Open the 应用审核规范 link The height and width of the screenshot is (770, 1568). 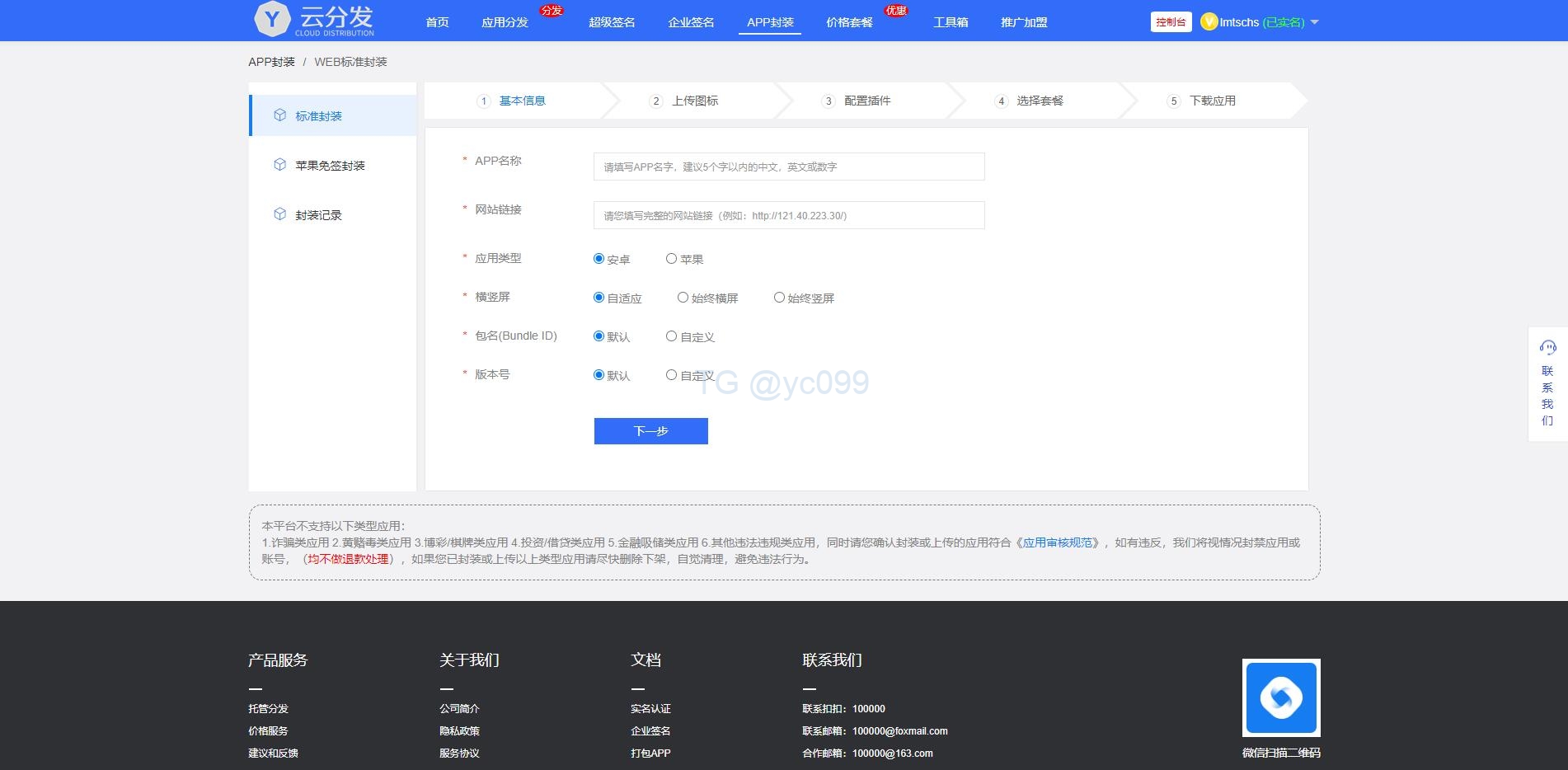[1058, 542]
